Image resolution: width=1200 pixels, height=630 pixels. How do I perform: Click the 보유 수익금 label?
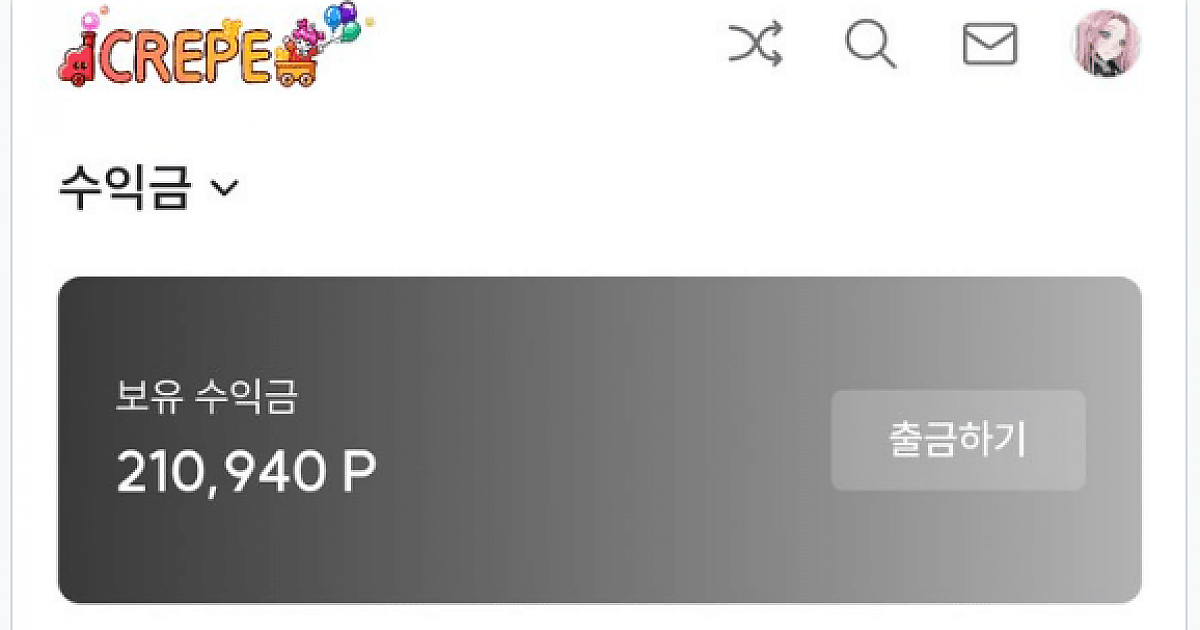pos(207,398)
